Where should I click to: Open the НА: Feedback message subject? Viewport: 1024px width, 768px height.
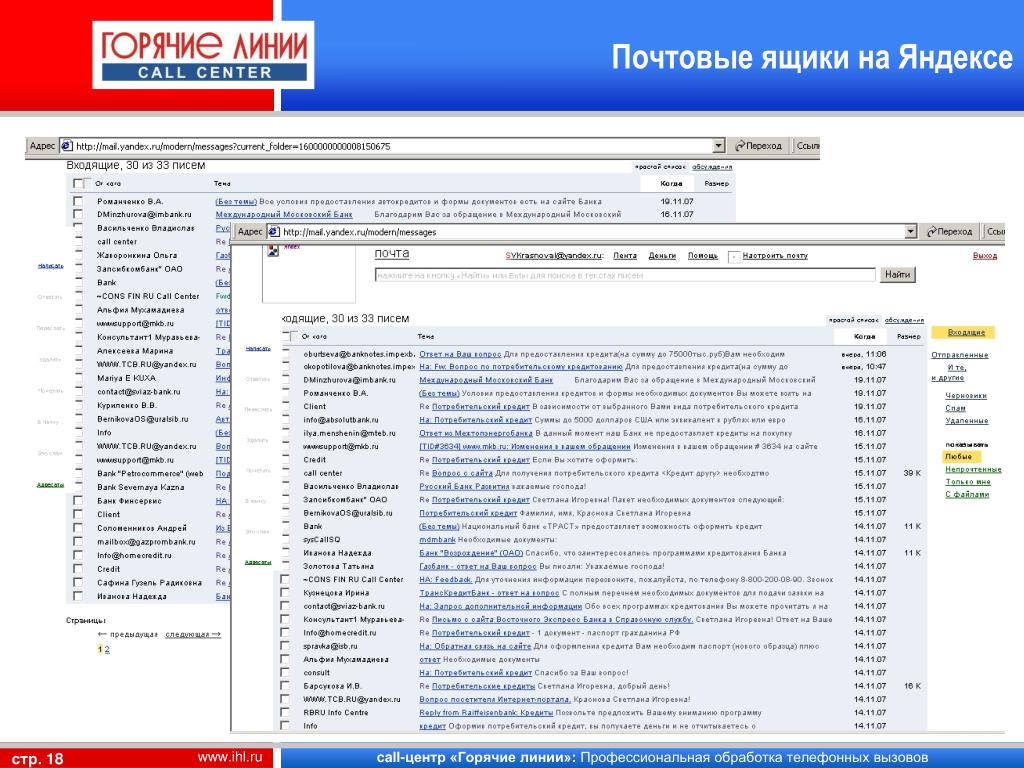coord(445,579)
